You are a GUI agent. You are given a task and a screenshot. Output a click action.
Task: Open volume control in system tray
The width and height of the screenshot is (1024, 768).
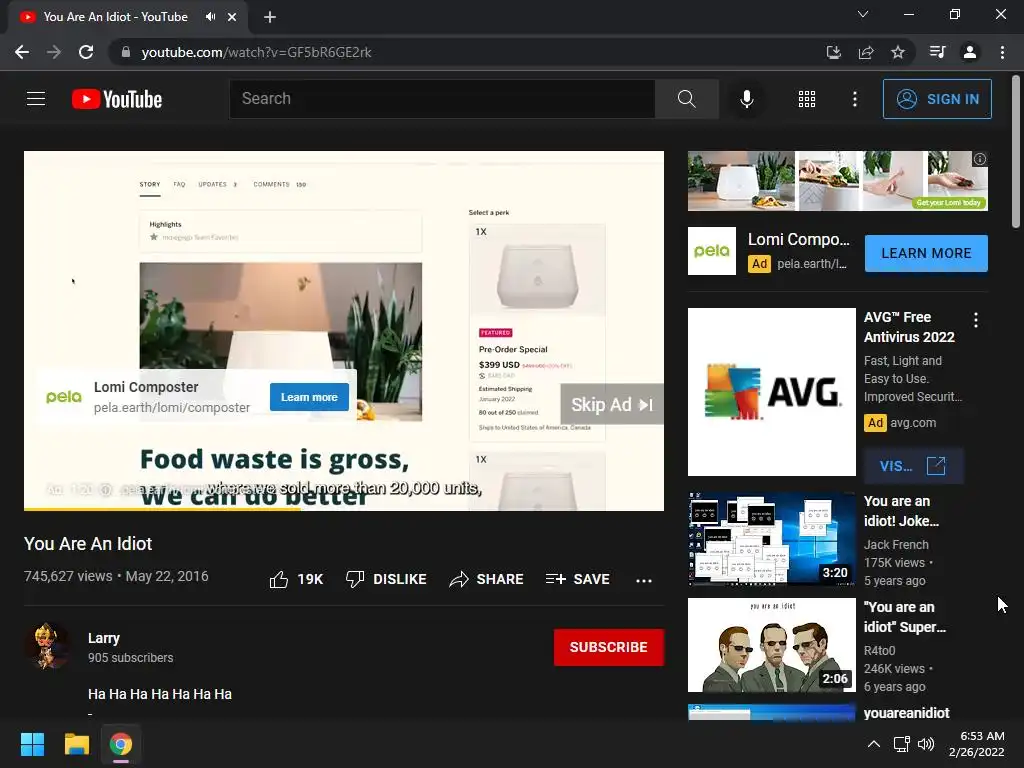[x=926, y=744]
